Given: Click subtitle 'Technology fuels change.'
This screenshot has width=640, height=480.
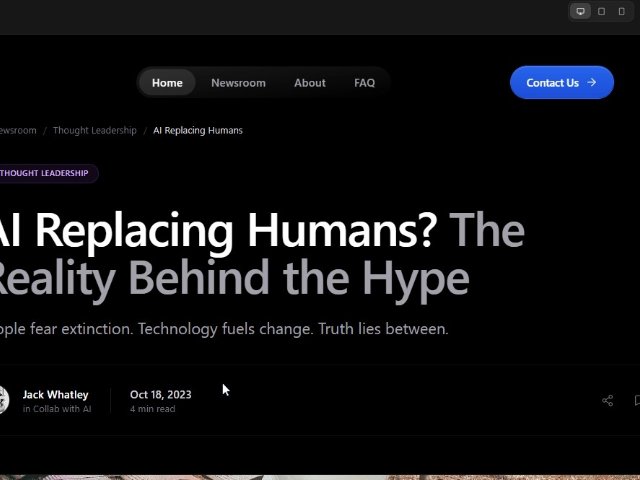Looking at the screenshot, I should tap(226, 329).
